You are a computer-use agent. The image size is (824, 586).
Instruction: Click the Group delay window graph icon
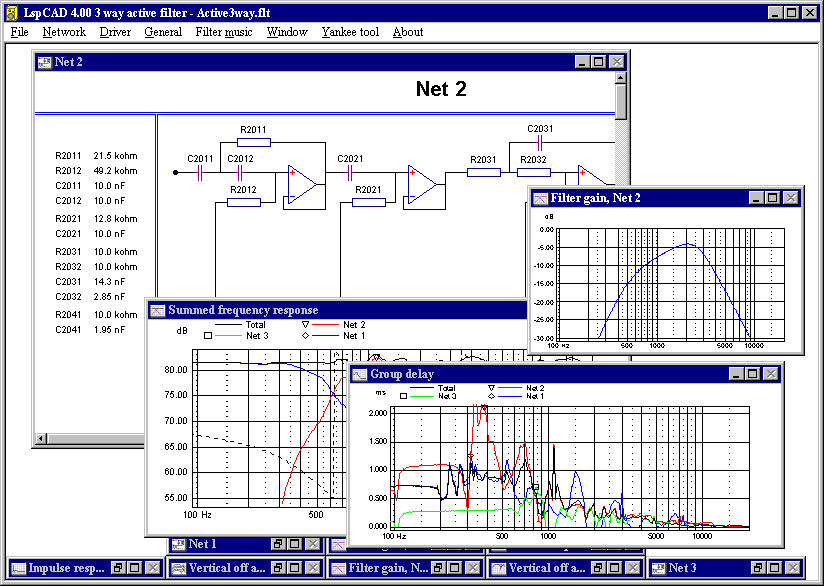click(x=360, y=374)
